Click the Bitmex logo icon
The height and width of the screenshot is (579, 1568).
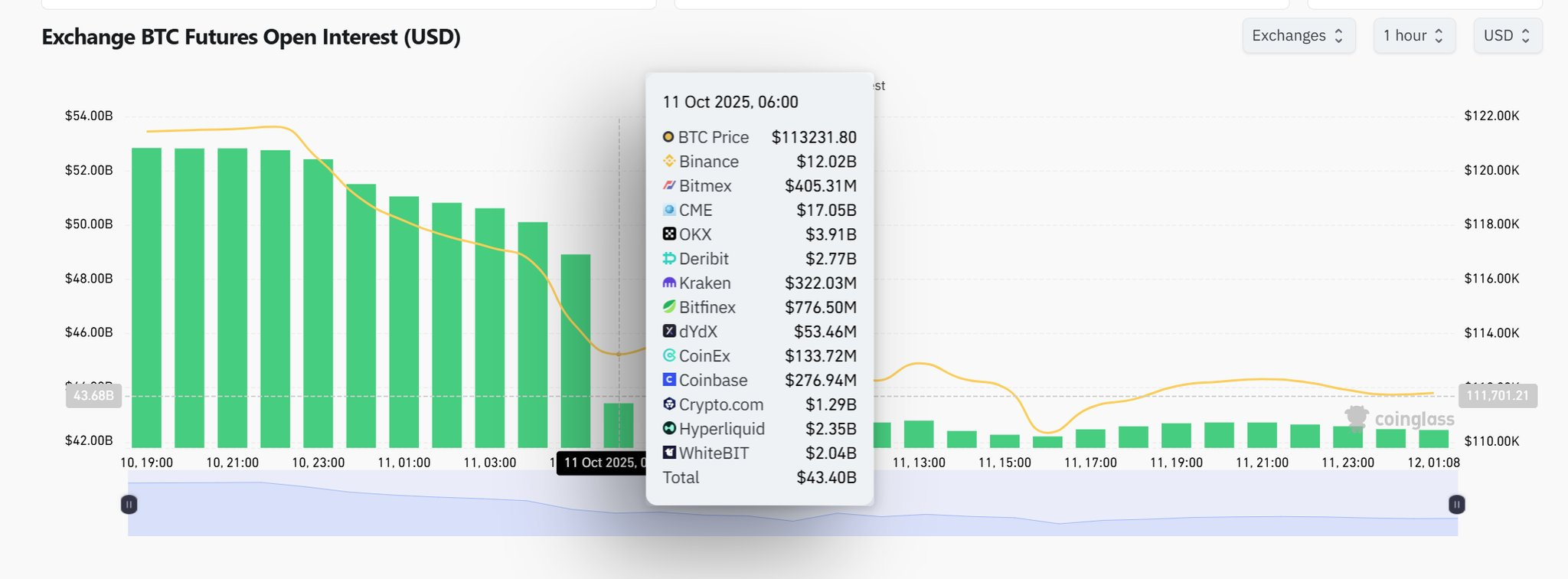click(x=669, y=186)
